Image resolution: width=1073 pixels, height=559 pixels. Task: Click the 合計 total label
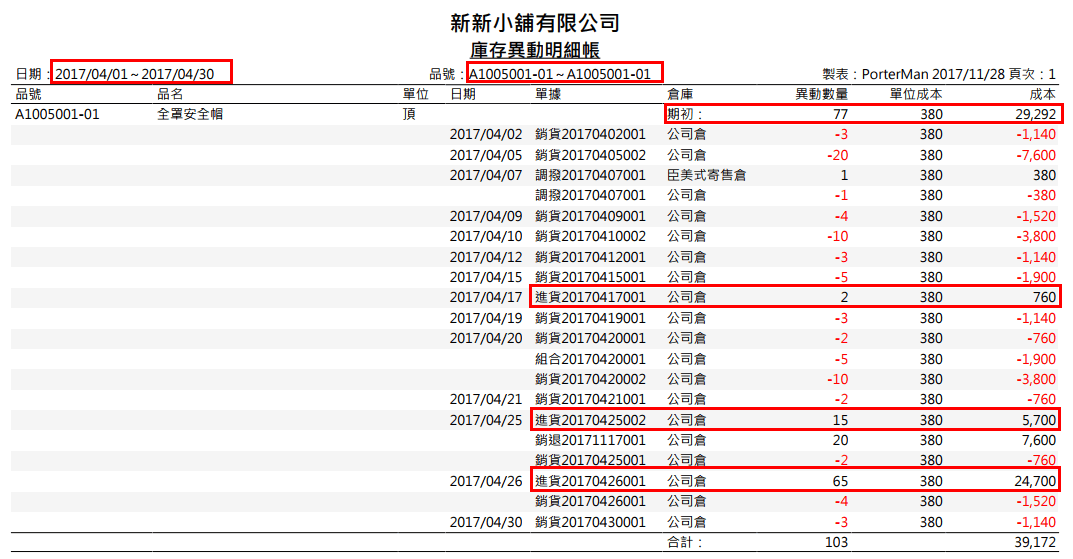pyautogui.click(x=684, y=543)
